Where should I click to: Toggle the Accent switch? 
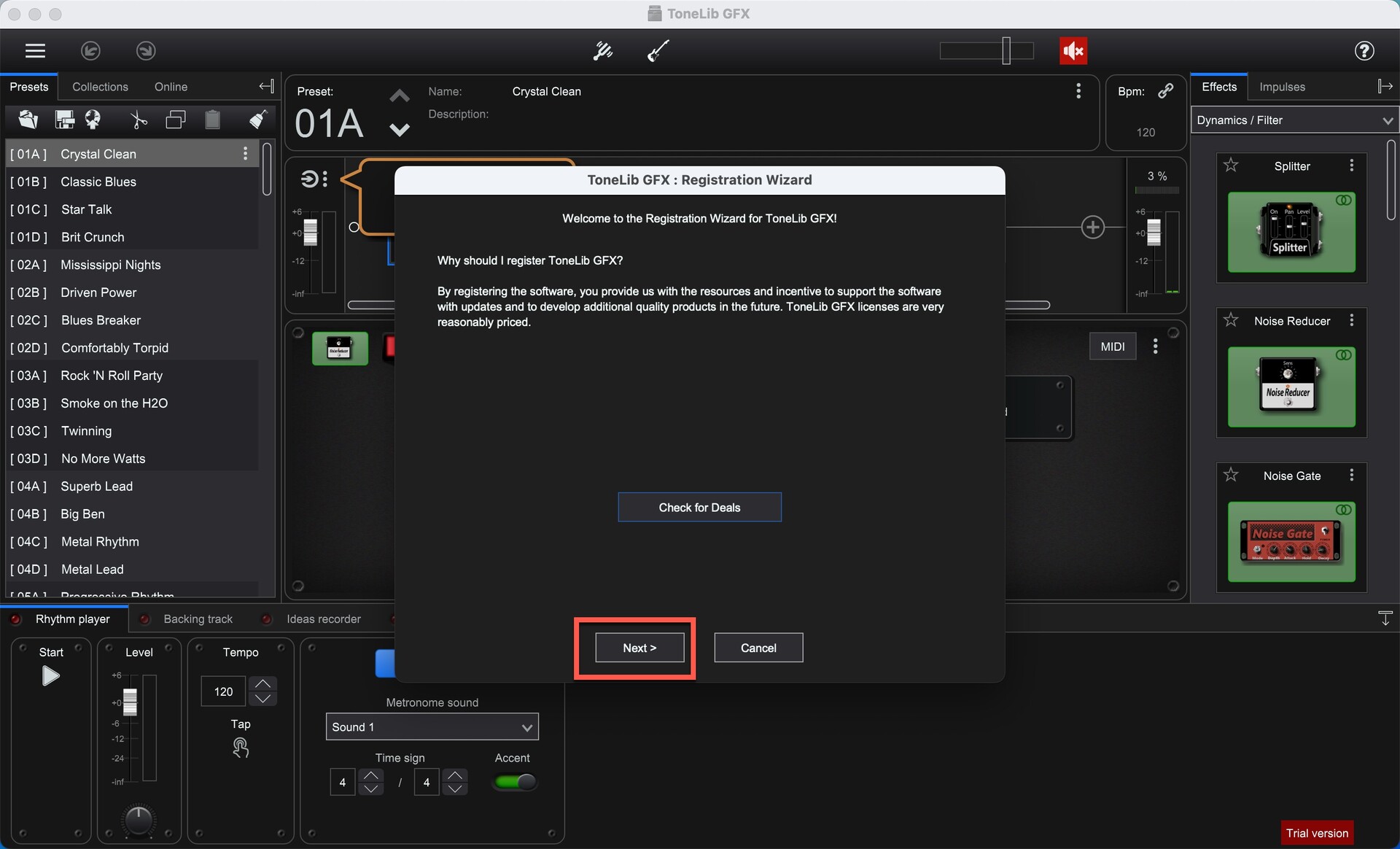[516, 782]
